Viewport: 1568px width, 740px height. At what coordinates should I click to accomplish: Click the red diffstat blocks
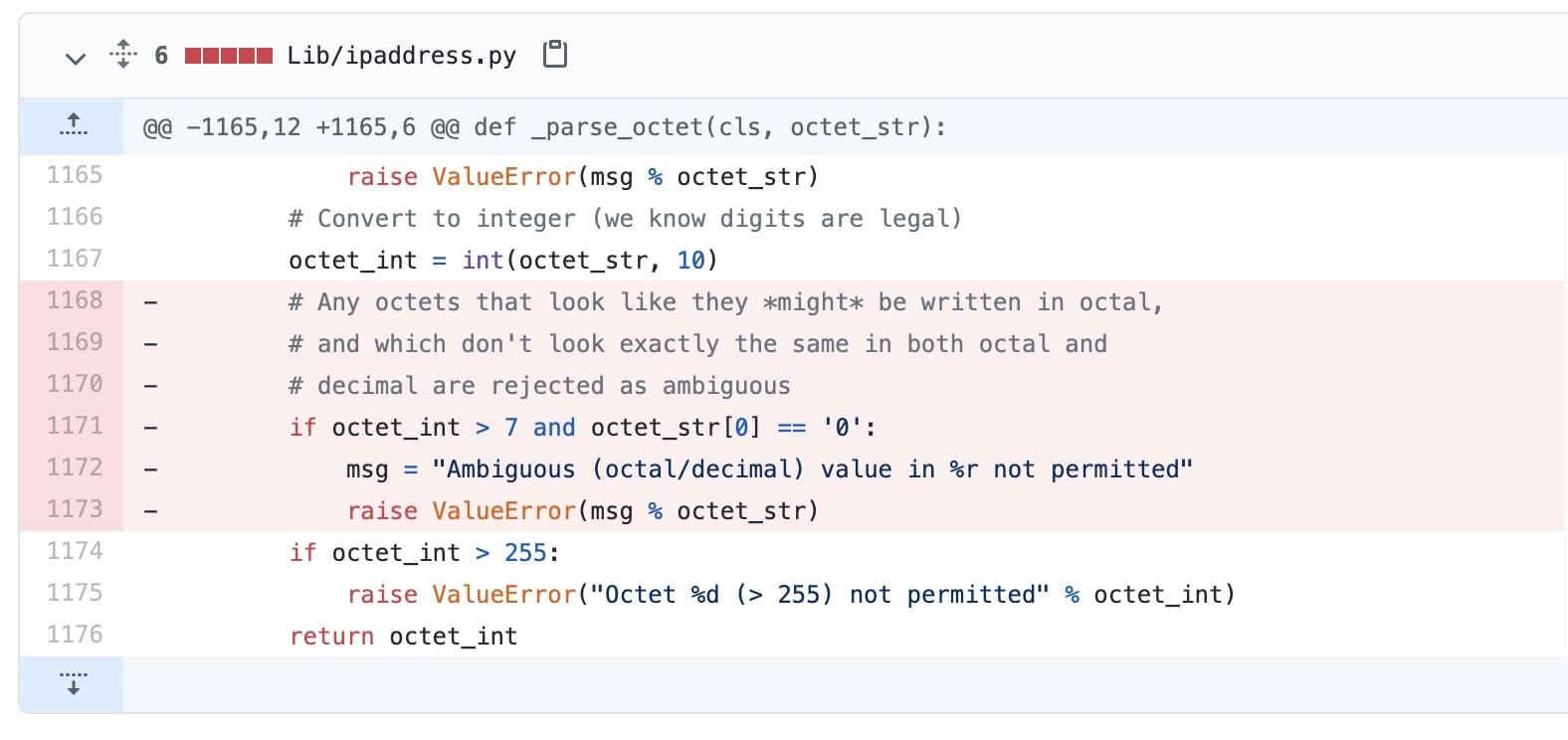(x=228, y=56)
